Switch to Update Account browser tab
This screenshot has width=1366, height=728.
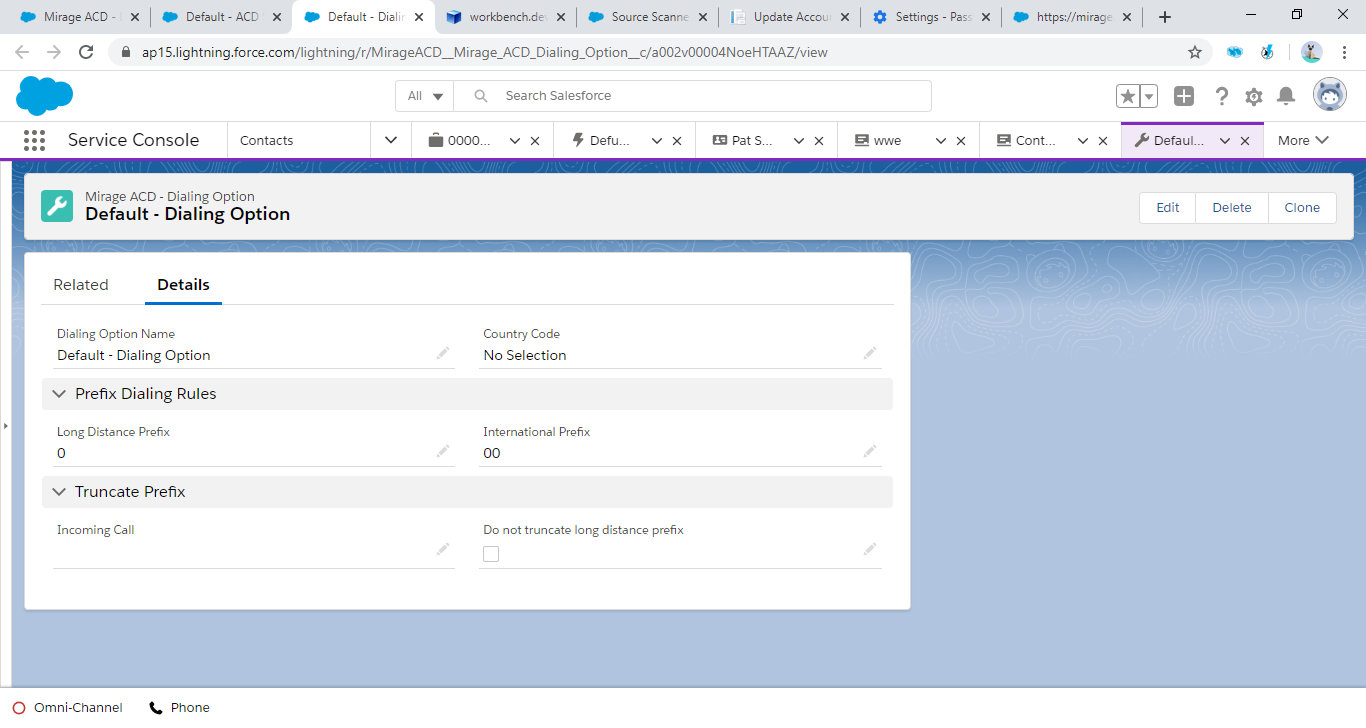coord(790,17)
